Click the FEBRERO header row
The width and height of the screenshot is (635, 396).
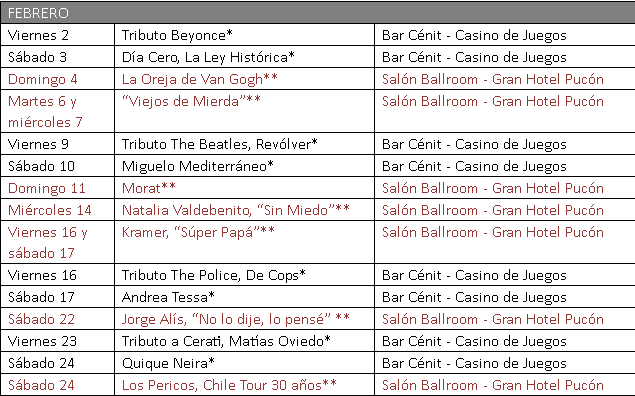click(x=318, y=13)
